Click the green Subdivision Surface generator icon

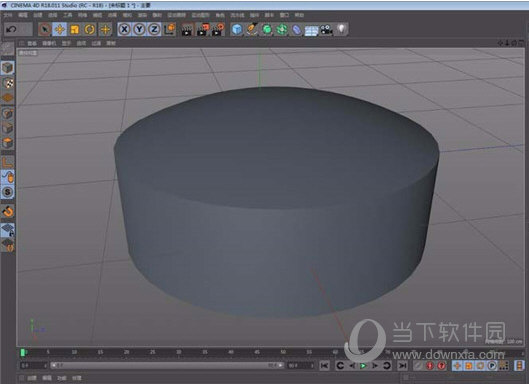267,29
